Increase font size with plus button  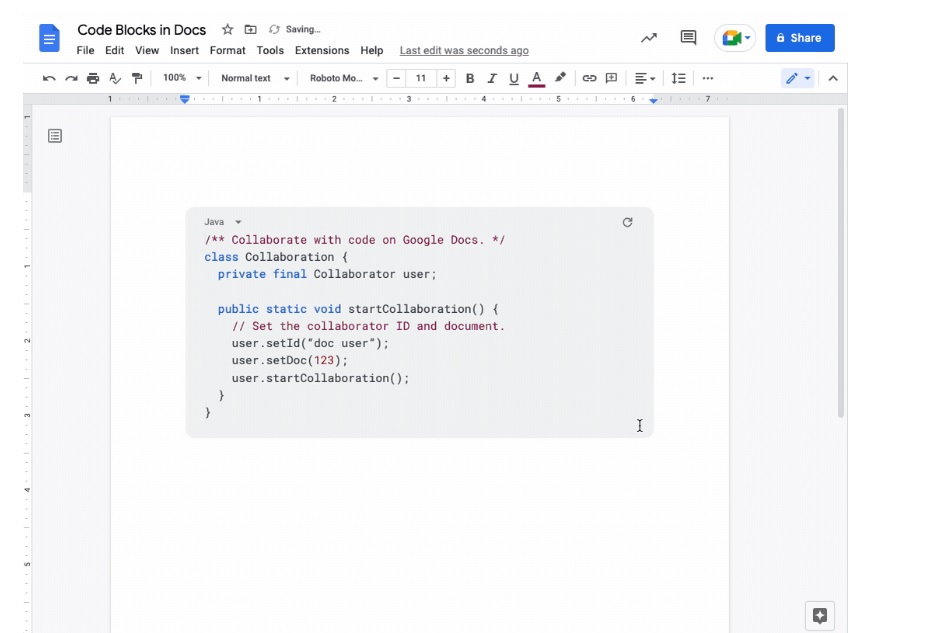[x=446, y=78]
